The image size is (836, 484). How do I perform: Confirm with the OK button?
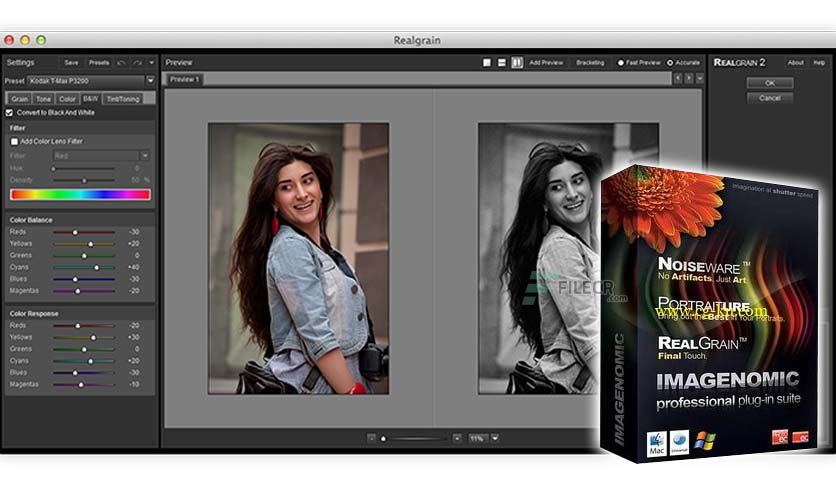[770, 83]
